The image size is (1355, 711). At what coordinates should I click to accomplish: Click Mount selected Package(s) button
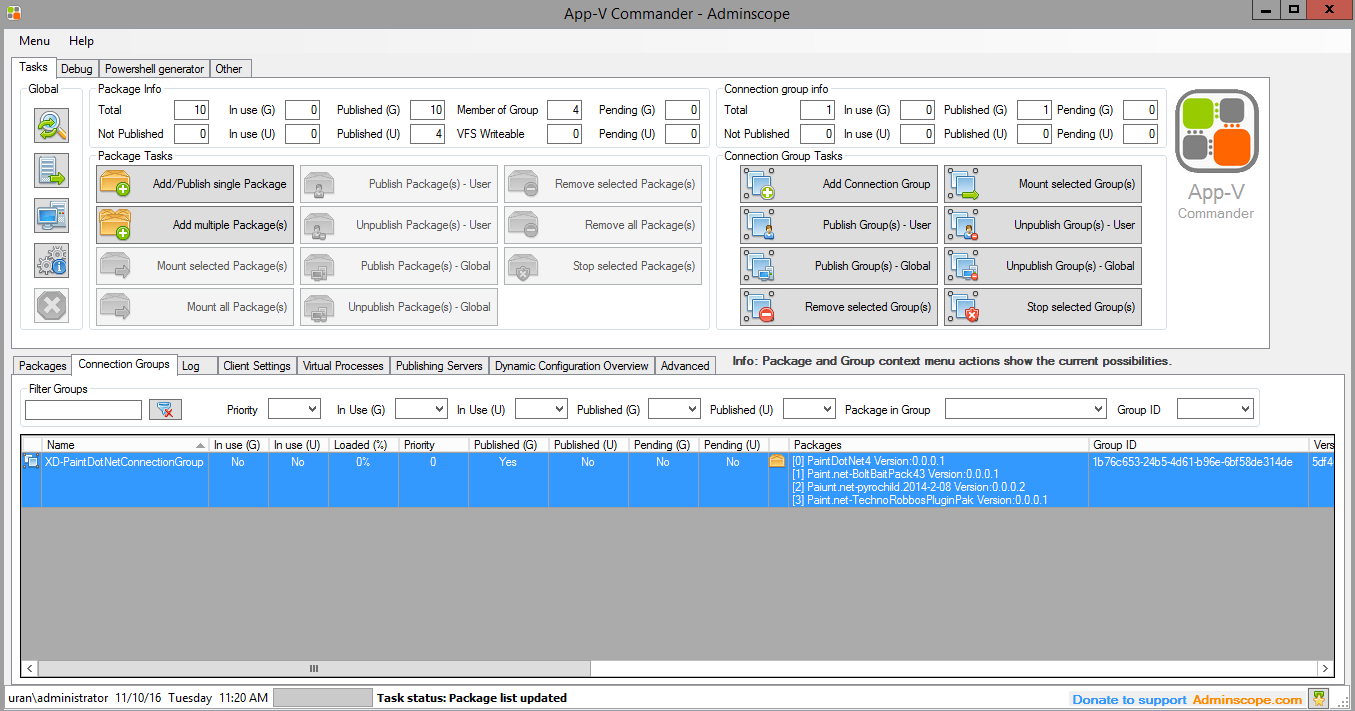[195, 266]
